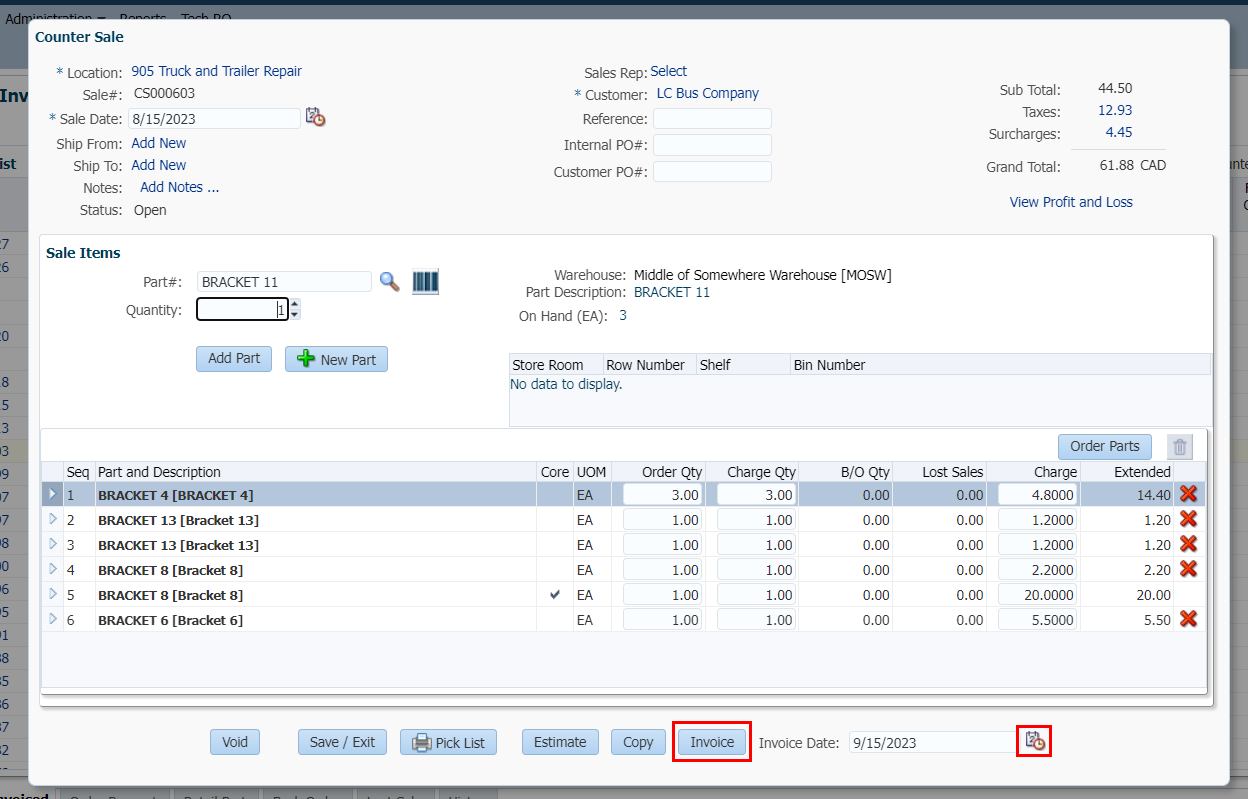Click the Add Part button
The width and height of the screenshot is (1248, 799).
(x=234, y=359)
